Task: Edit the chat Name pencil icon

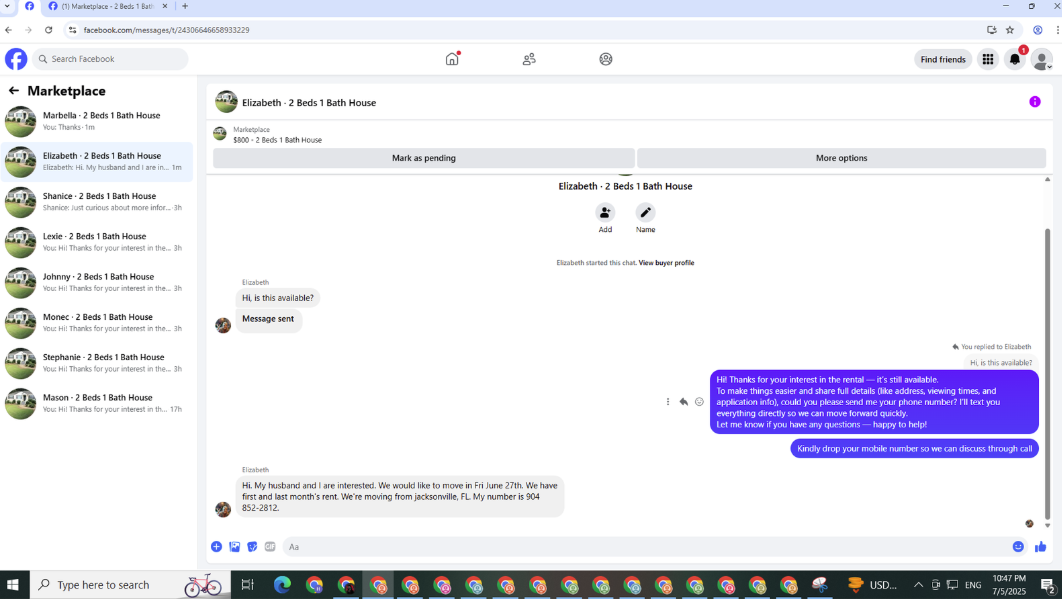Action: pos(645,213)
